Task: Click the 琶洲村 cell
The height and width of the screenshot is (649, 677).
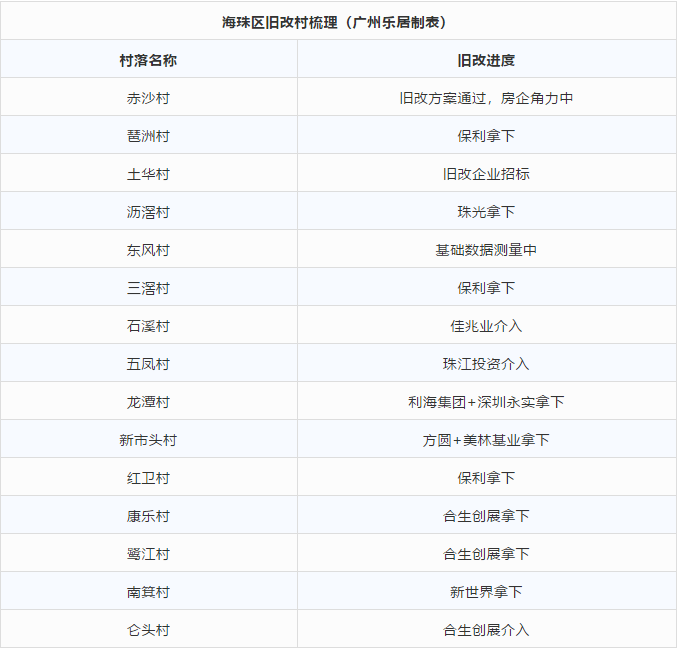Action: [148, 136]
